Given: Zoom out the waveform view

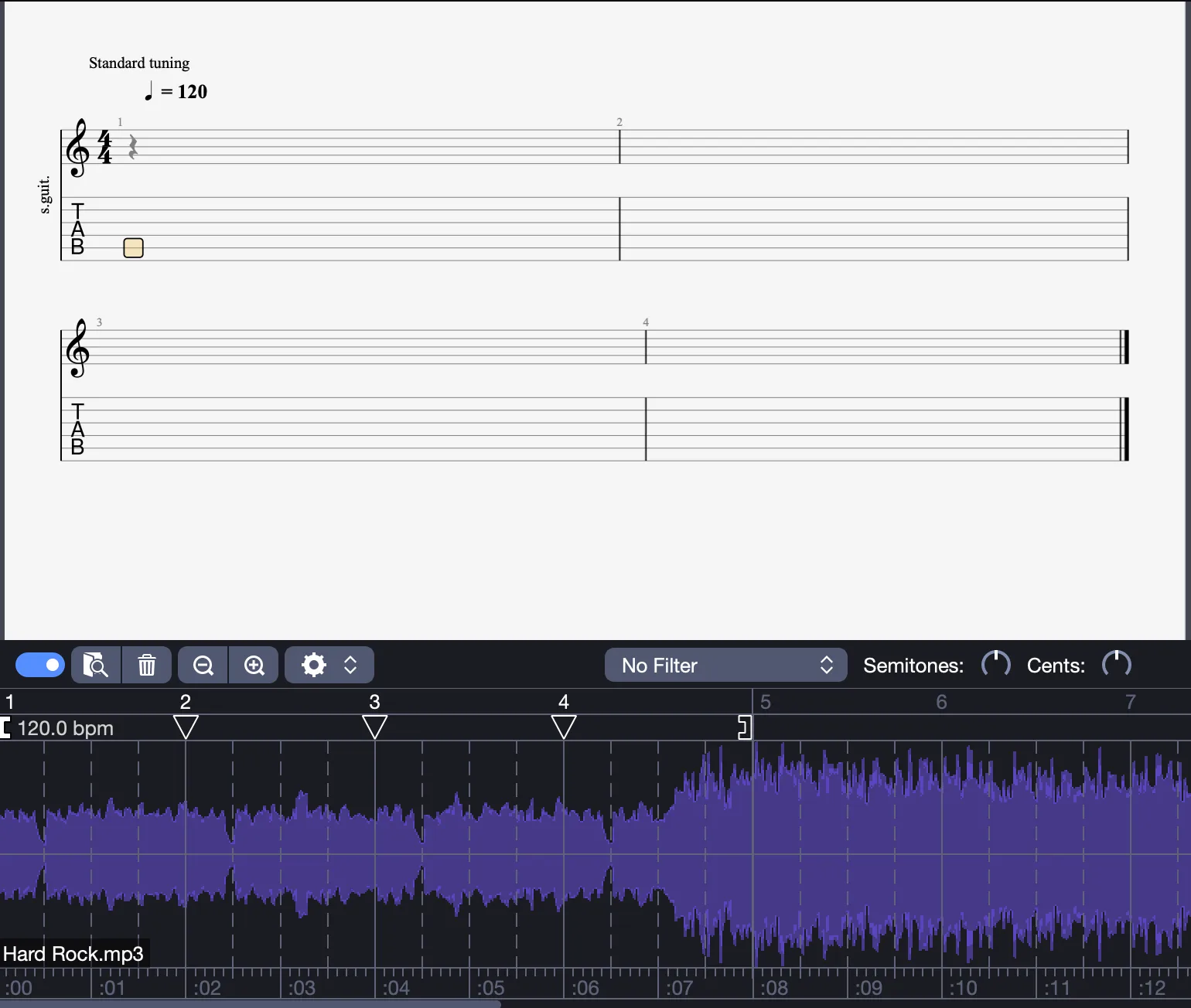Looking at the screenshot, I should pyautogui.click(x=203, y=665).
